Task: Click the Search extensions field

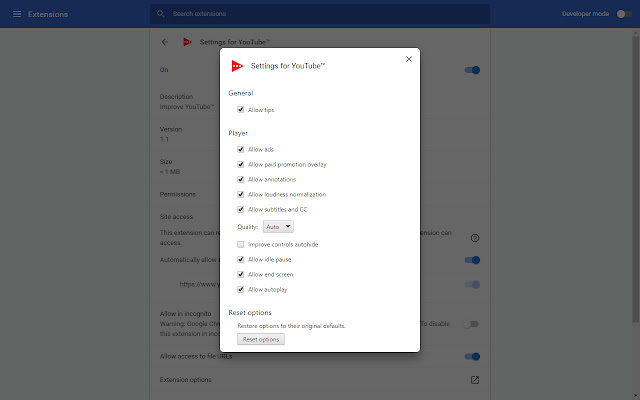Action: click(x=320, y=14)
